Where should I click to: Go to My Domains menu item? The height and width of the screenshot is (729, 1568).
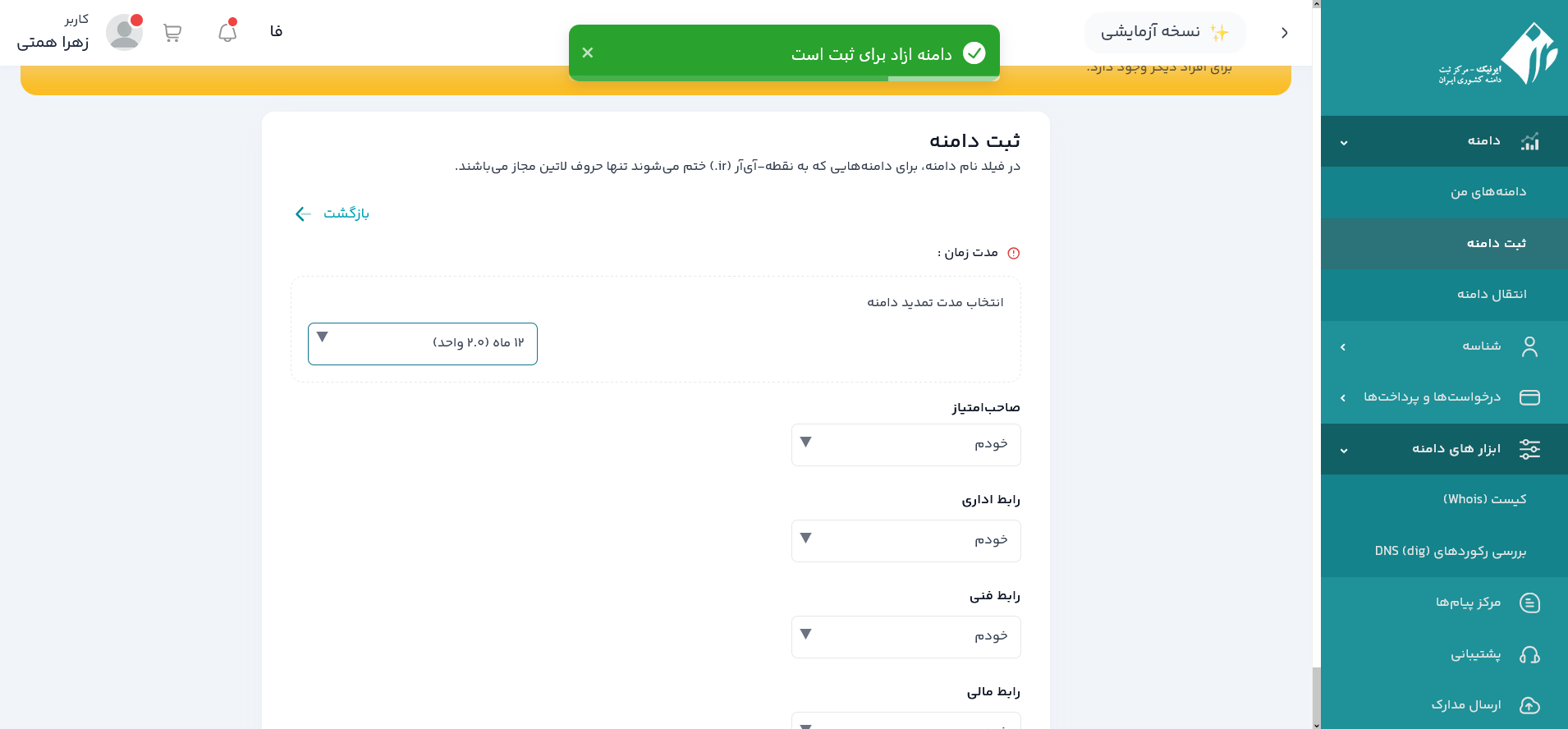click(x=1488, y=192)
